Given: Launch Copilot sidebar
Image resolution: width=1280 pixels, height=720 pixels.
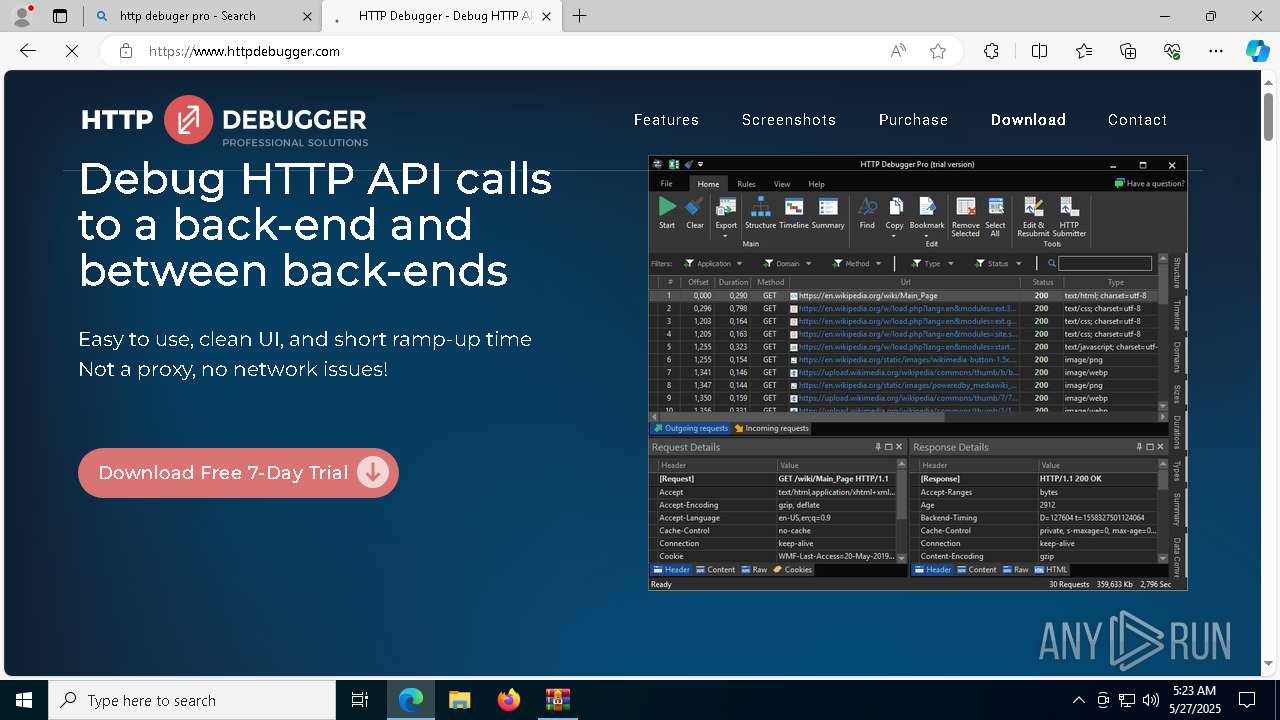Looking at the screenshot, I should click(1257, 51).
